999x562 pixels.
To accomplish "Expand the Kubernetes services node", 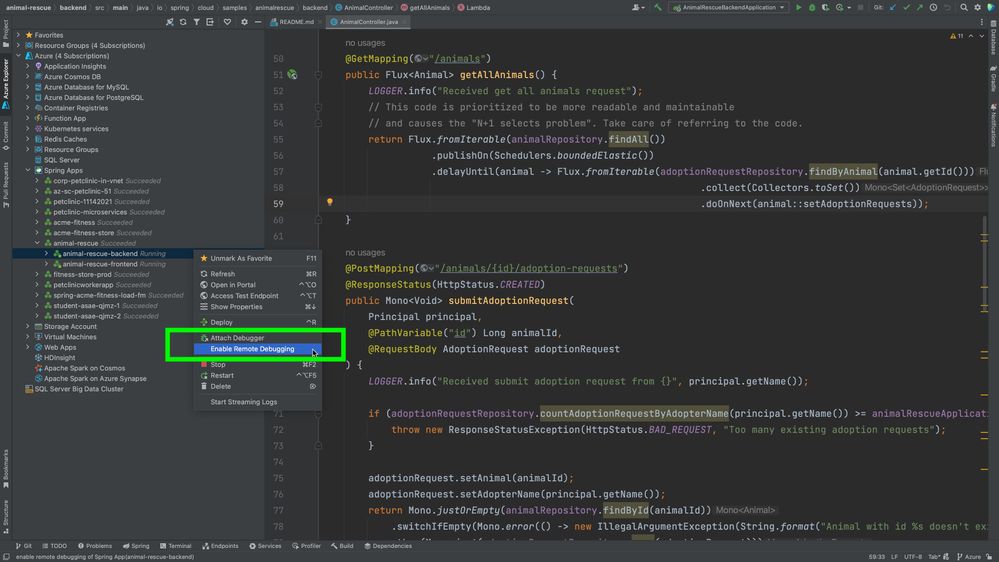I will coord(28,129).
